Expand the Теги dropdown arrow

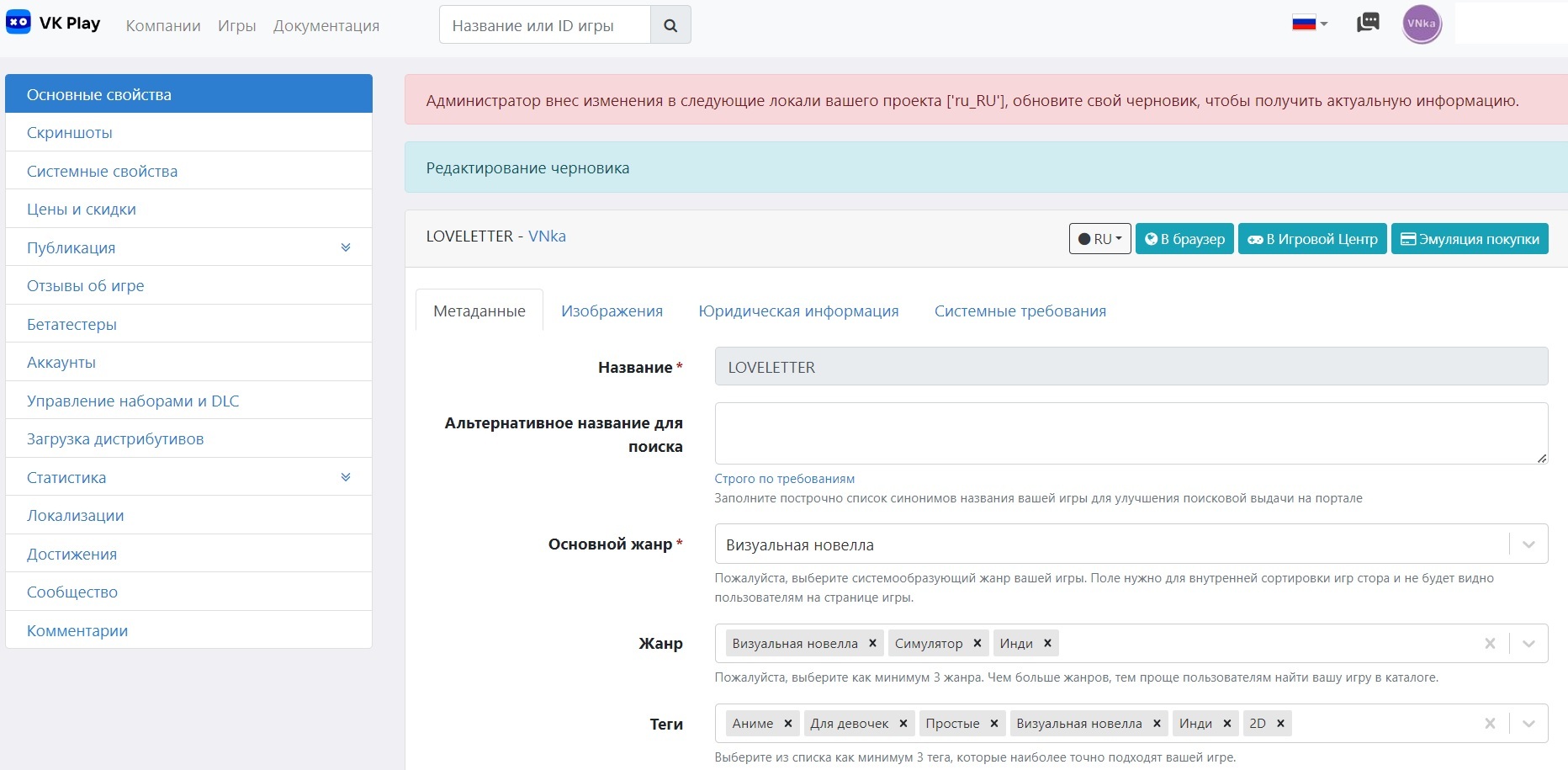[1528, 724]
